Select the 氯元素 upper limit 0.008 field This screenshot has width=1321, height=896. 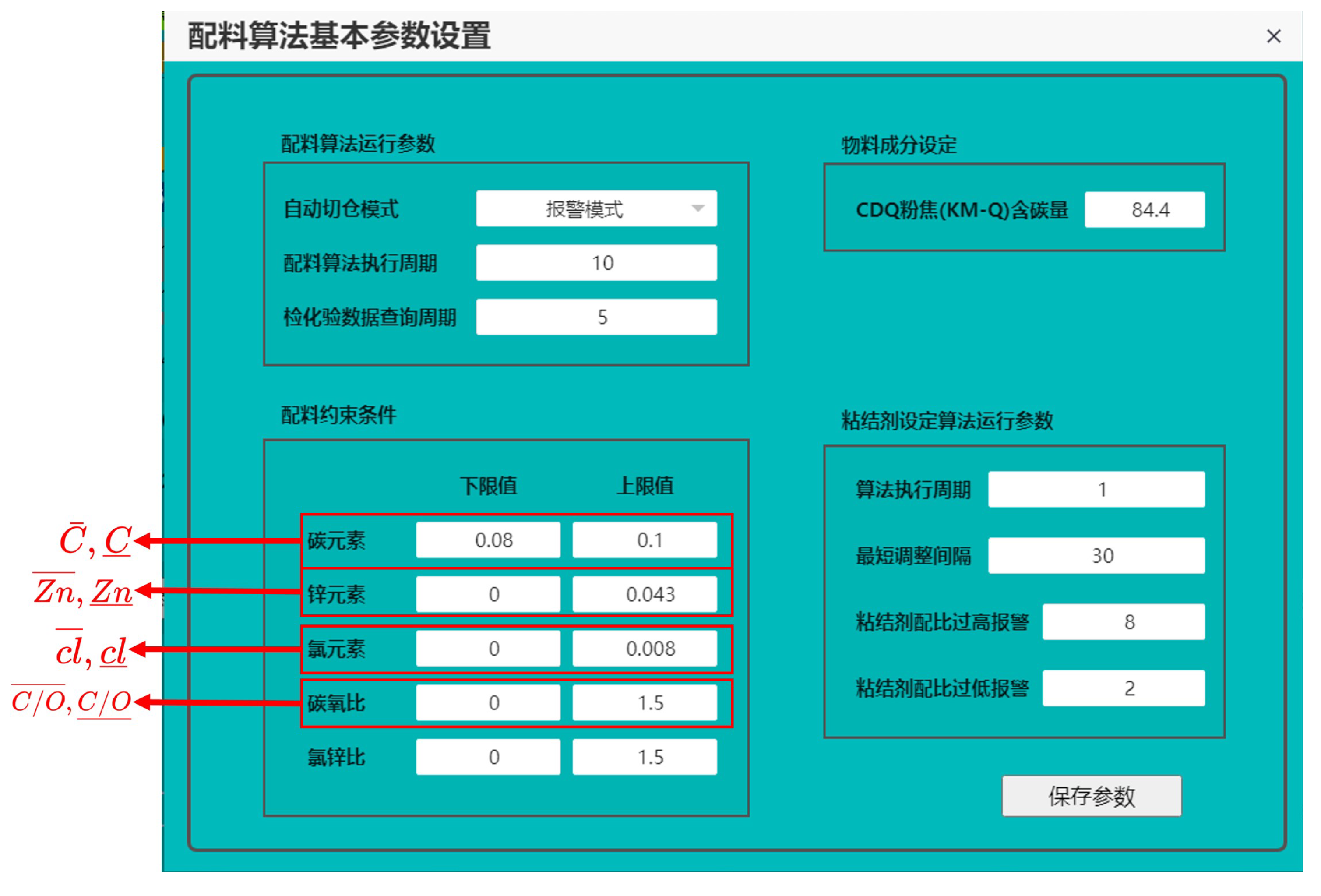pos(644,648)
